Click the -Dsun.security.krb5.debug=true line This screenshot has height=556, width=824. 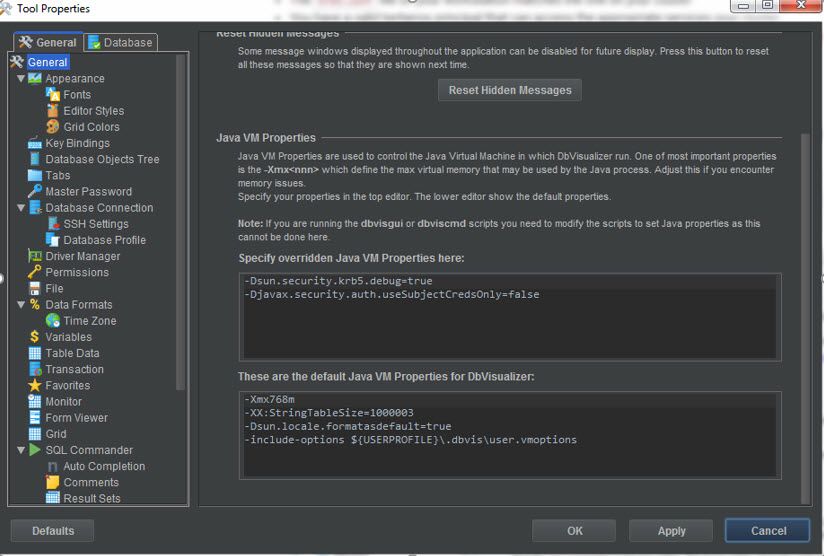(338, 281)
